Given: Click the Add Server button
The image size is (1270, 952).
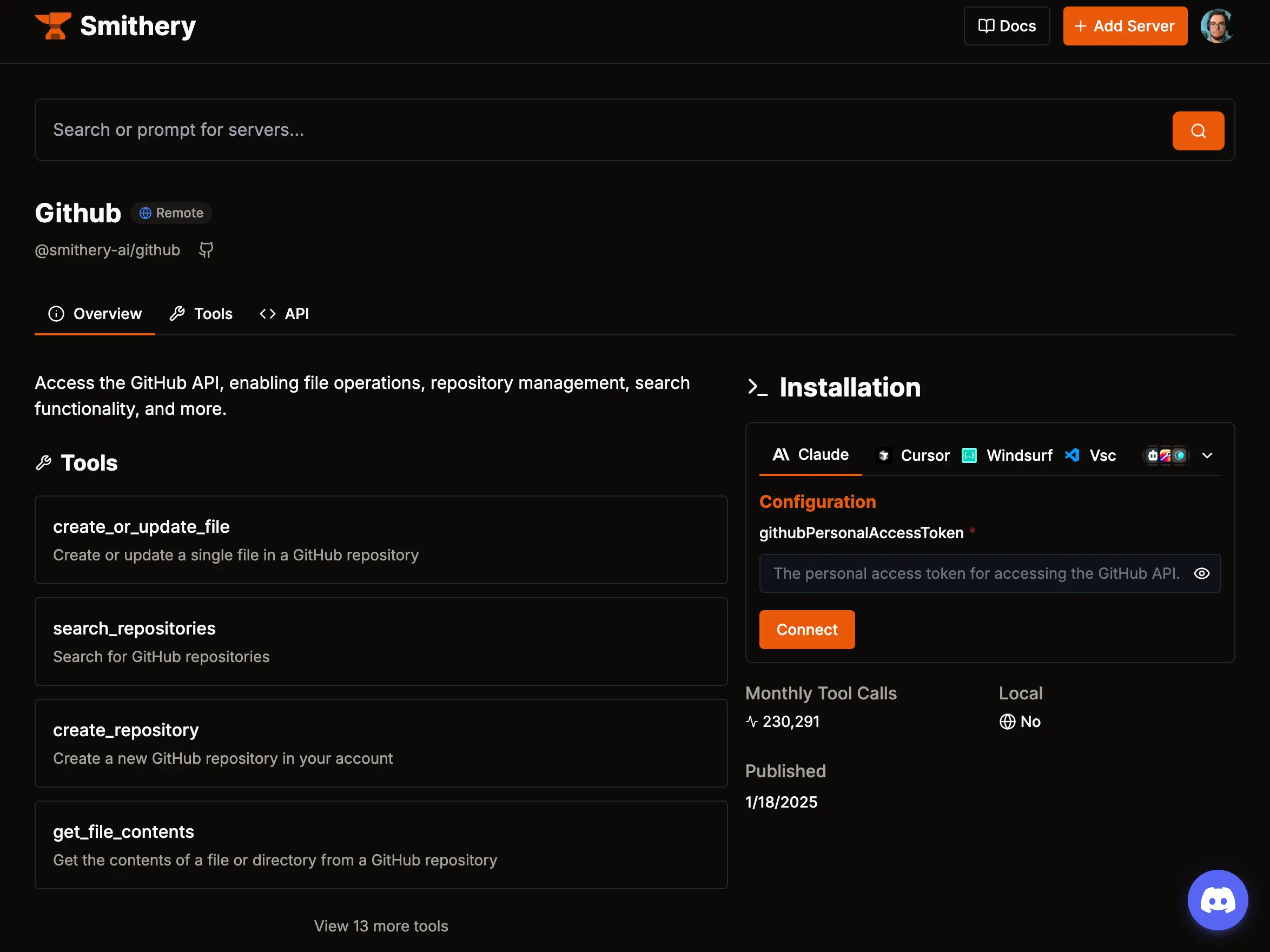Looking at the screenshot, I should (1125, 26).
